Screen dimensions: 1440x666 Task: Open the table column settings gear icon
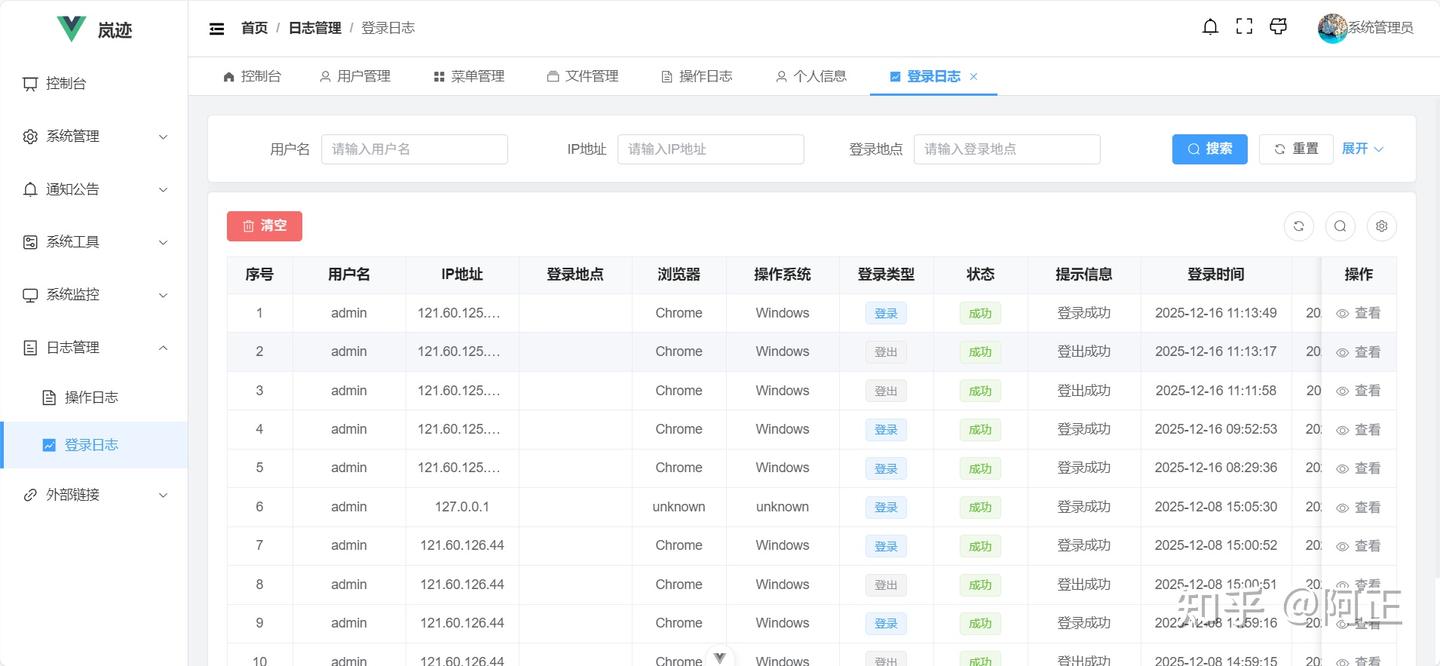pyautogui.click(x=1381, y=226)
